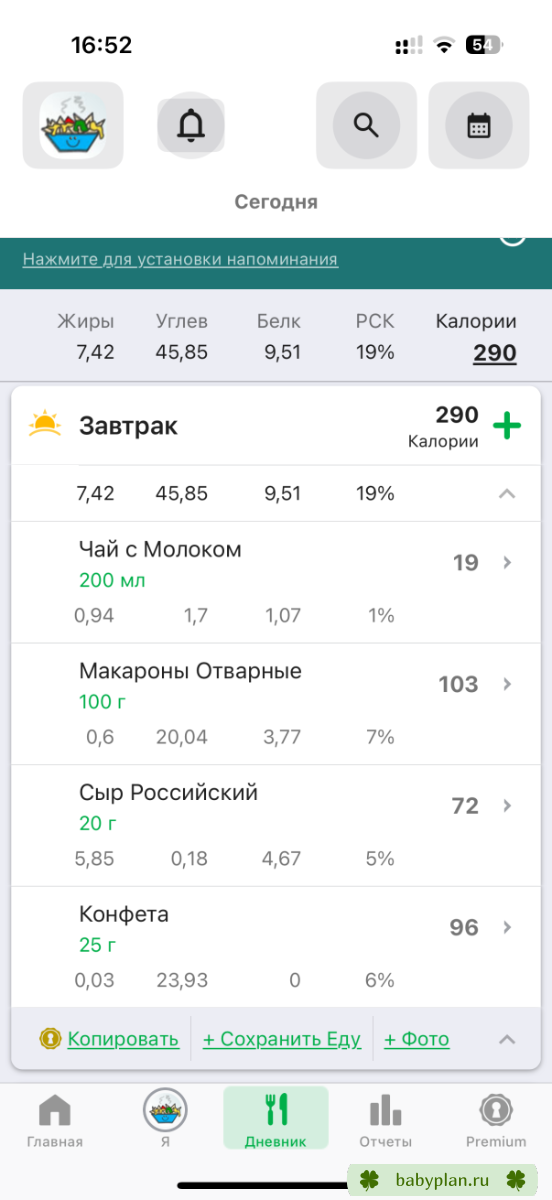Open the calendar date picker icon
This screenshot has height=1200, width=552.
[479, 125]
